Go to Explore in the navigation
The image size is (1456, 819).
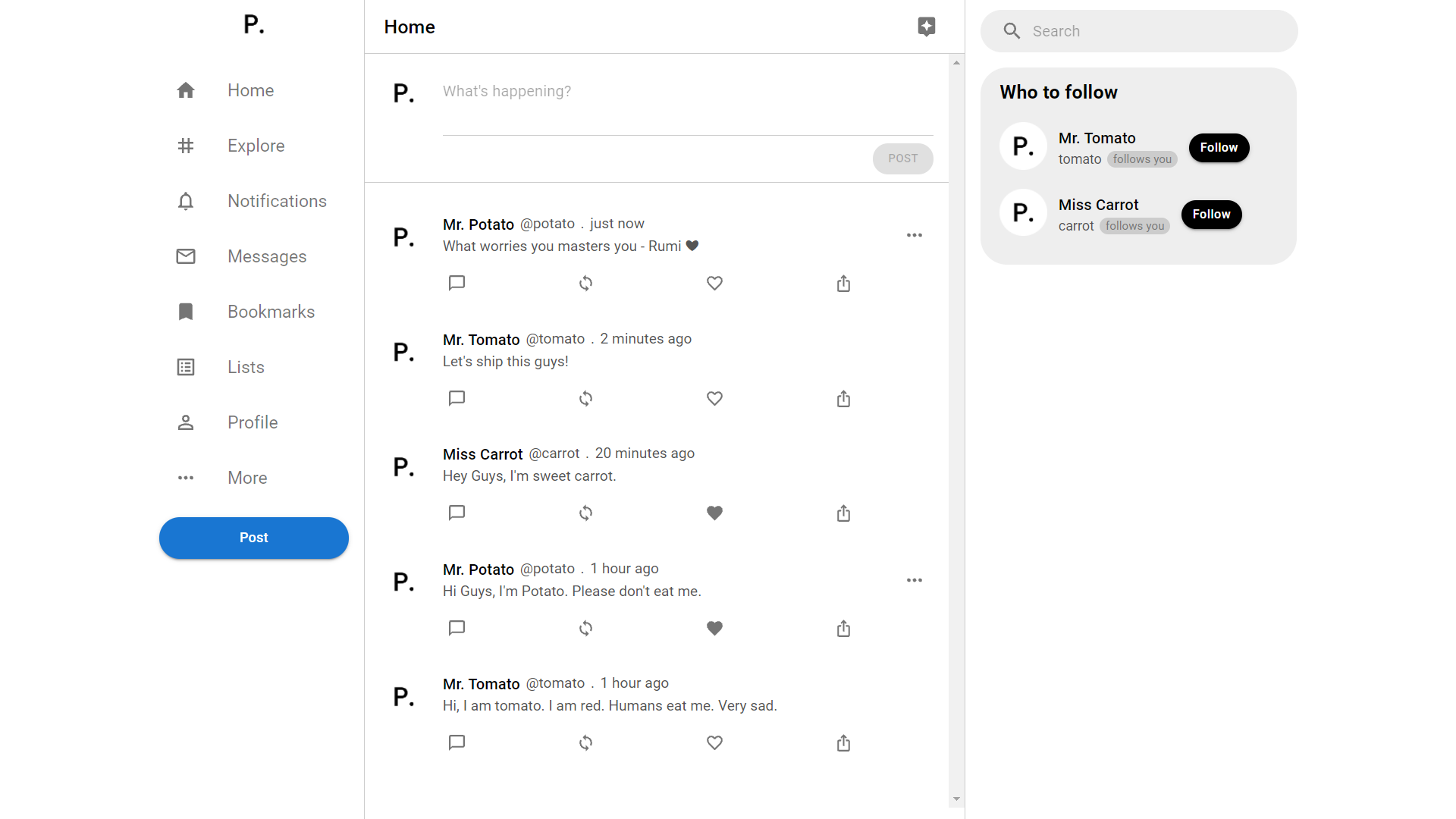[x=255, y=146]
